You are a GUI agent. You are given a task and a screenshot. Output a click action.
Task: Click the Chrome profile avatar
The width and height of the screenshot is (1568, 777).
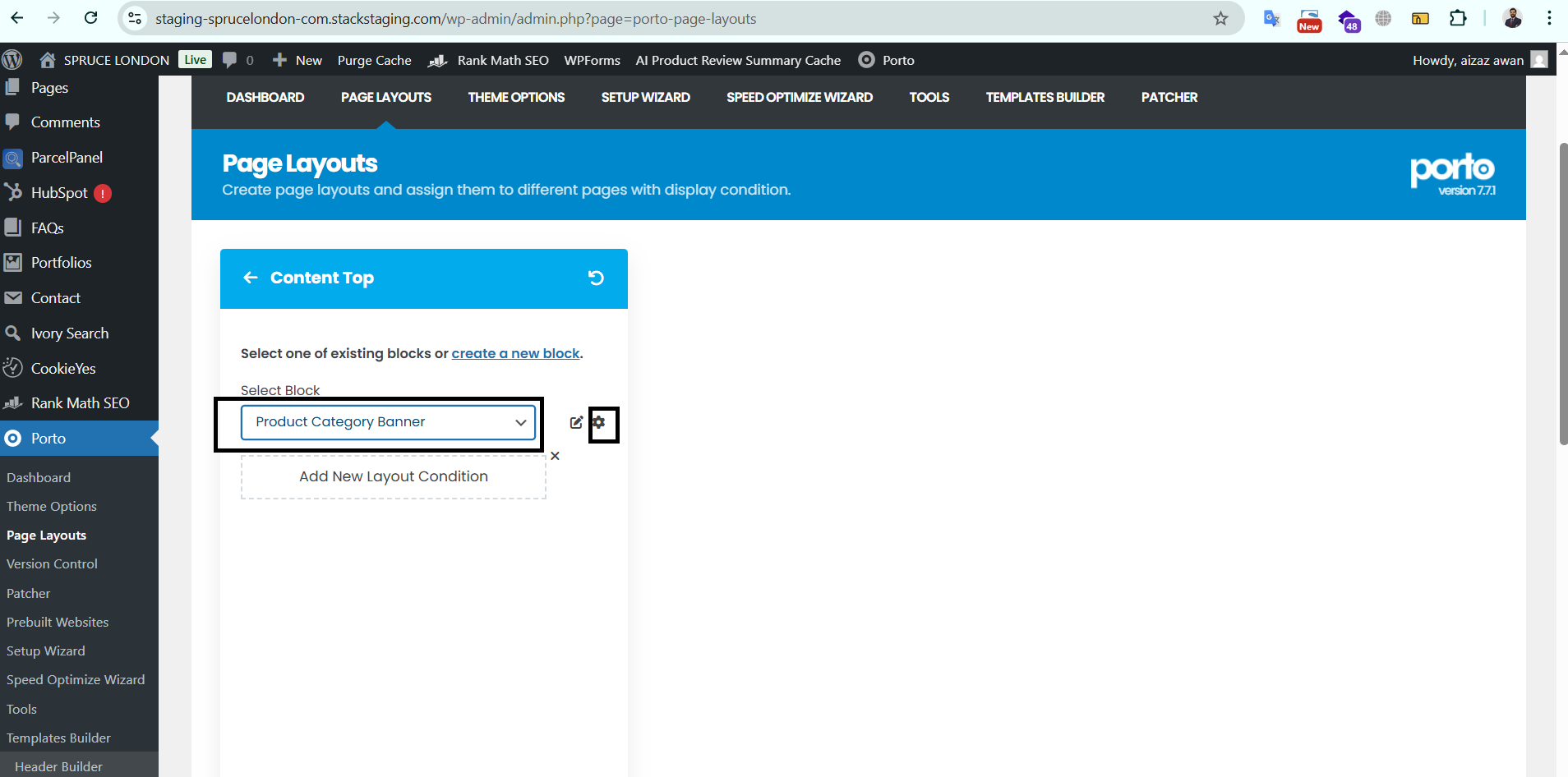pyautogui.click(x=1512, y=18)
